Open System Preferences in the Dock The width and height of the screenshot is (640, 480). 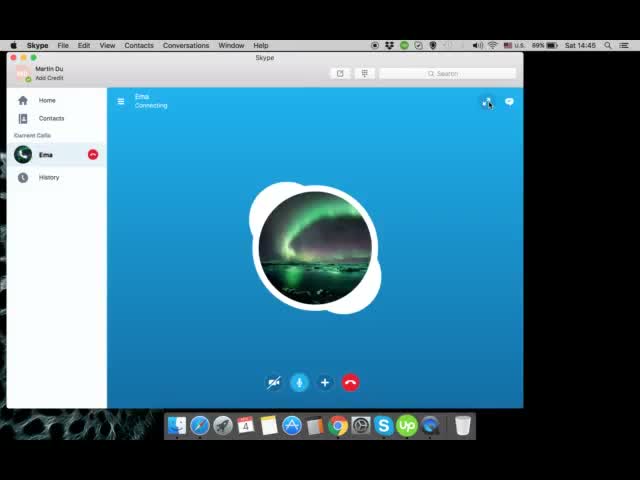pyautogui.click(x=361, y=426)
